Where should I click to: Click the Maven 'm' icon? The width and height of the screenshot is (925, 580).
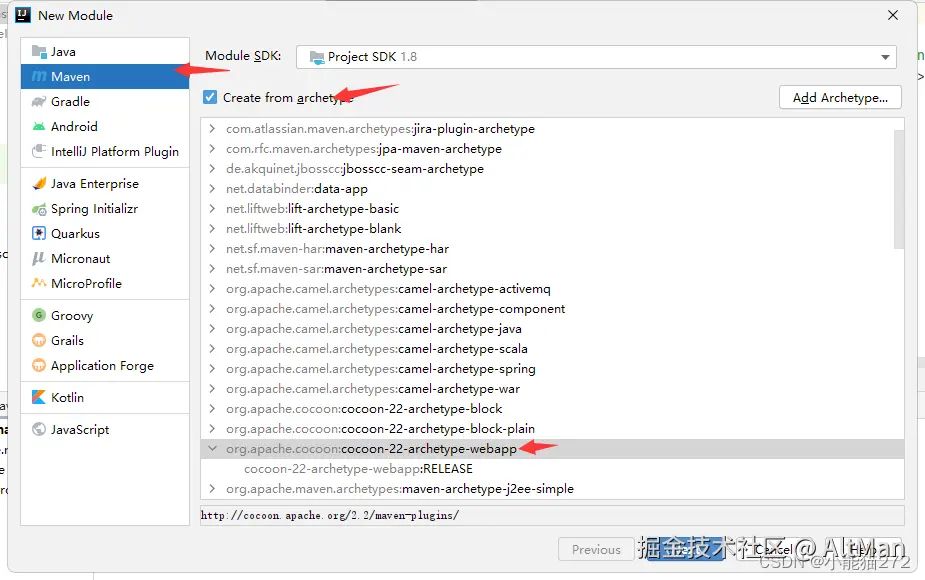tap(39, 77)
